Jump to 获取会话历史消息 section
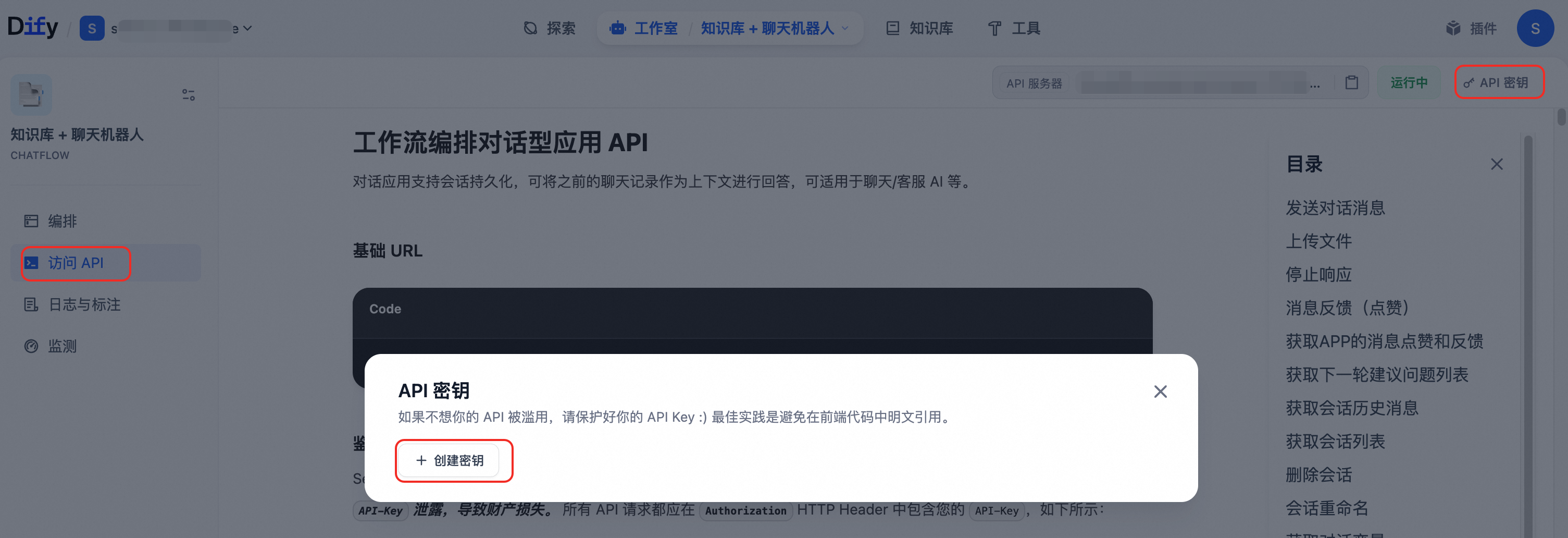Viewport: 1568px width, 538px height. (x=1351, y=408)
